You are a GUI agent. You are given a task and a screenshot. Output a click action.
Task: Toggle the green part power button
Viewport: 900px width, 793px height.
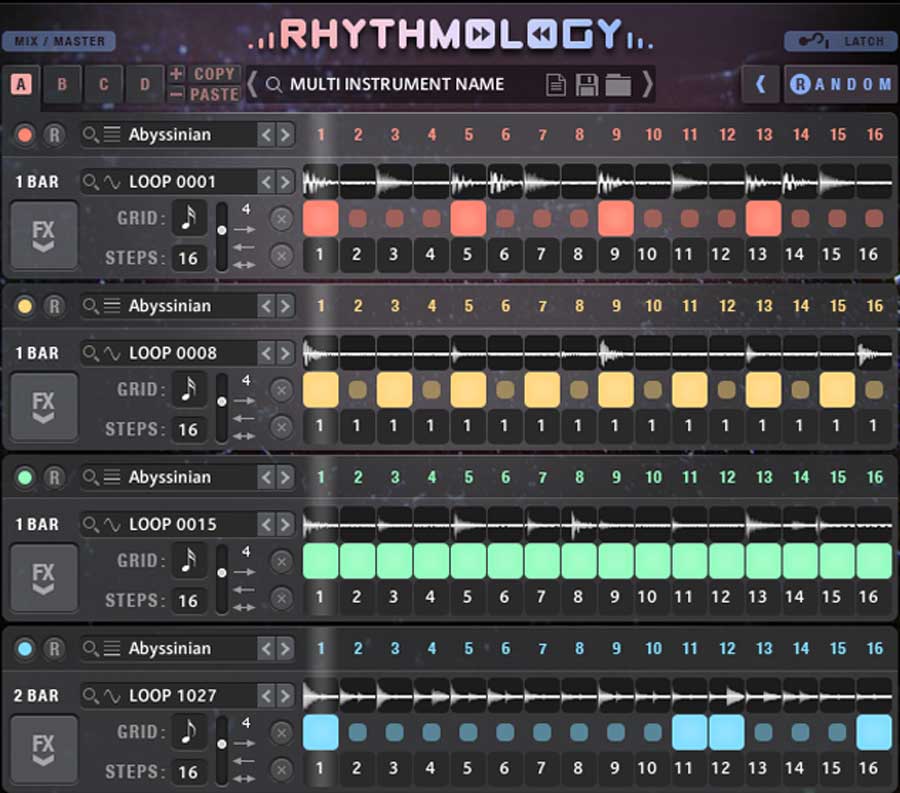[x=25, y=477]
